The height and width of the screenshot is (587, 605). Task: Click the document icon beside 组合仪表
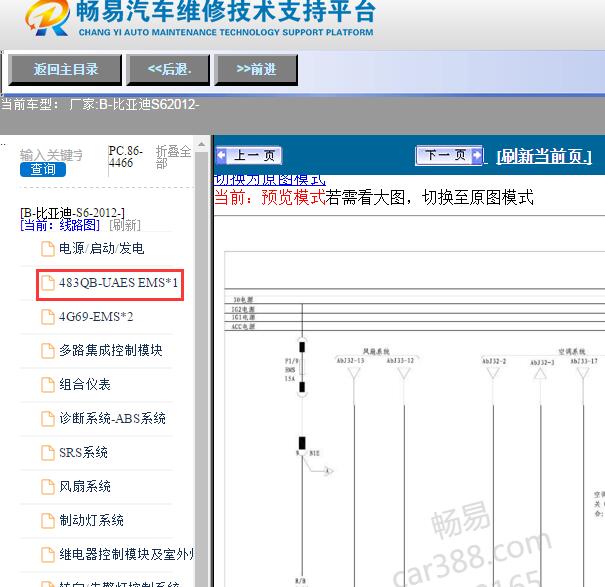pyautogui.click(x=48, y=385)
